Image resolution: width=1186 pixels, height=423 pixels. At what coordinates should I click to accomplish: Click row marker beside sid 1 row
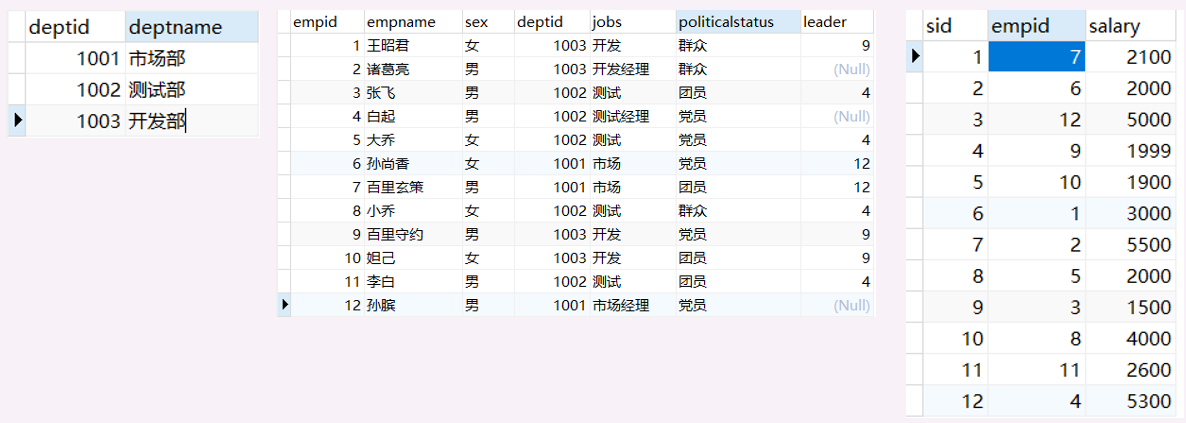tap(915, 57)
